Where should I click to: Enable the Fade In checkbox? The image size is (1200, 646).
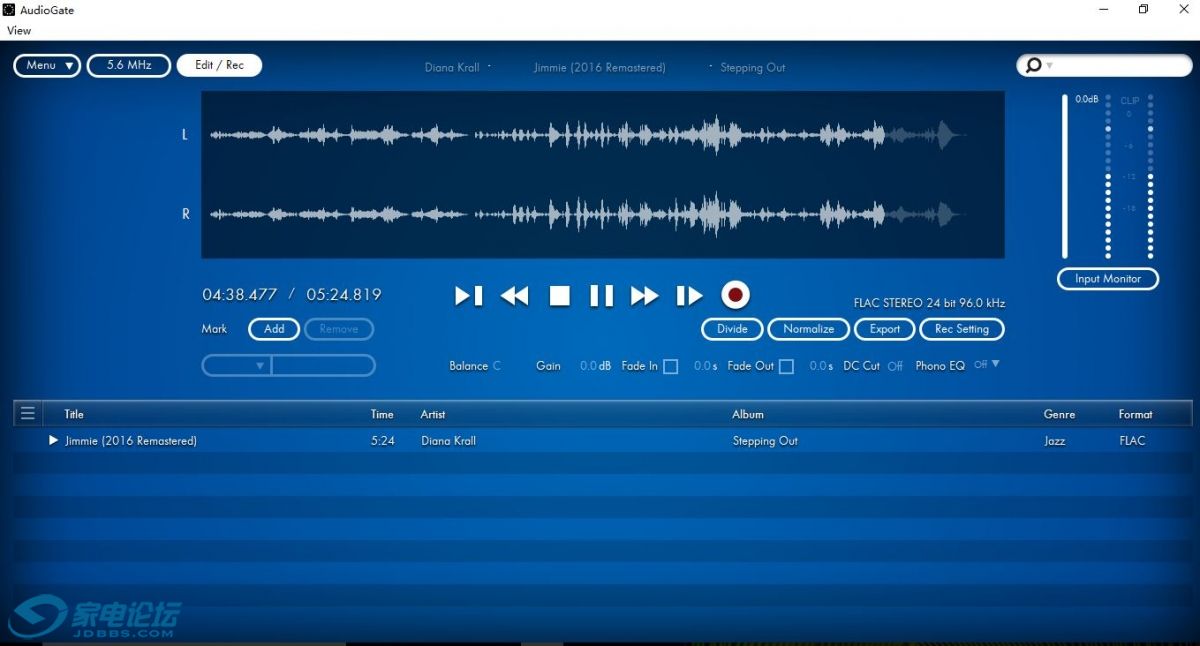[x=671, y=367]
